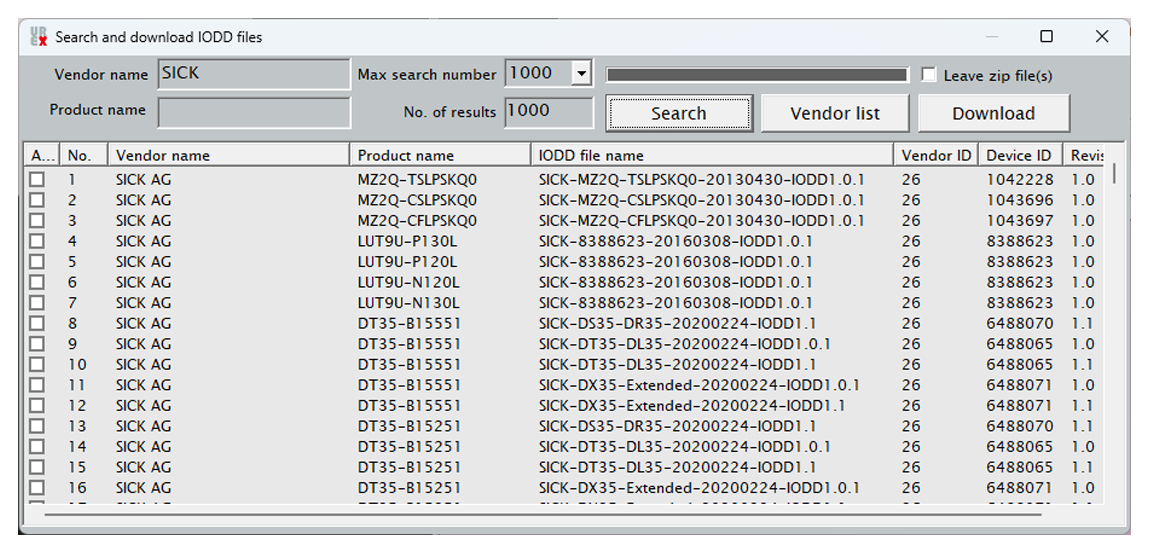Select file name SICK-MZ2Q-CSLPSKQ0-20130430-IODD1.0.1

701,200
